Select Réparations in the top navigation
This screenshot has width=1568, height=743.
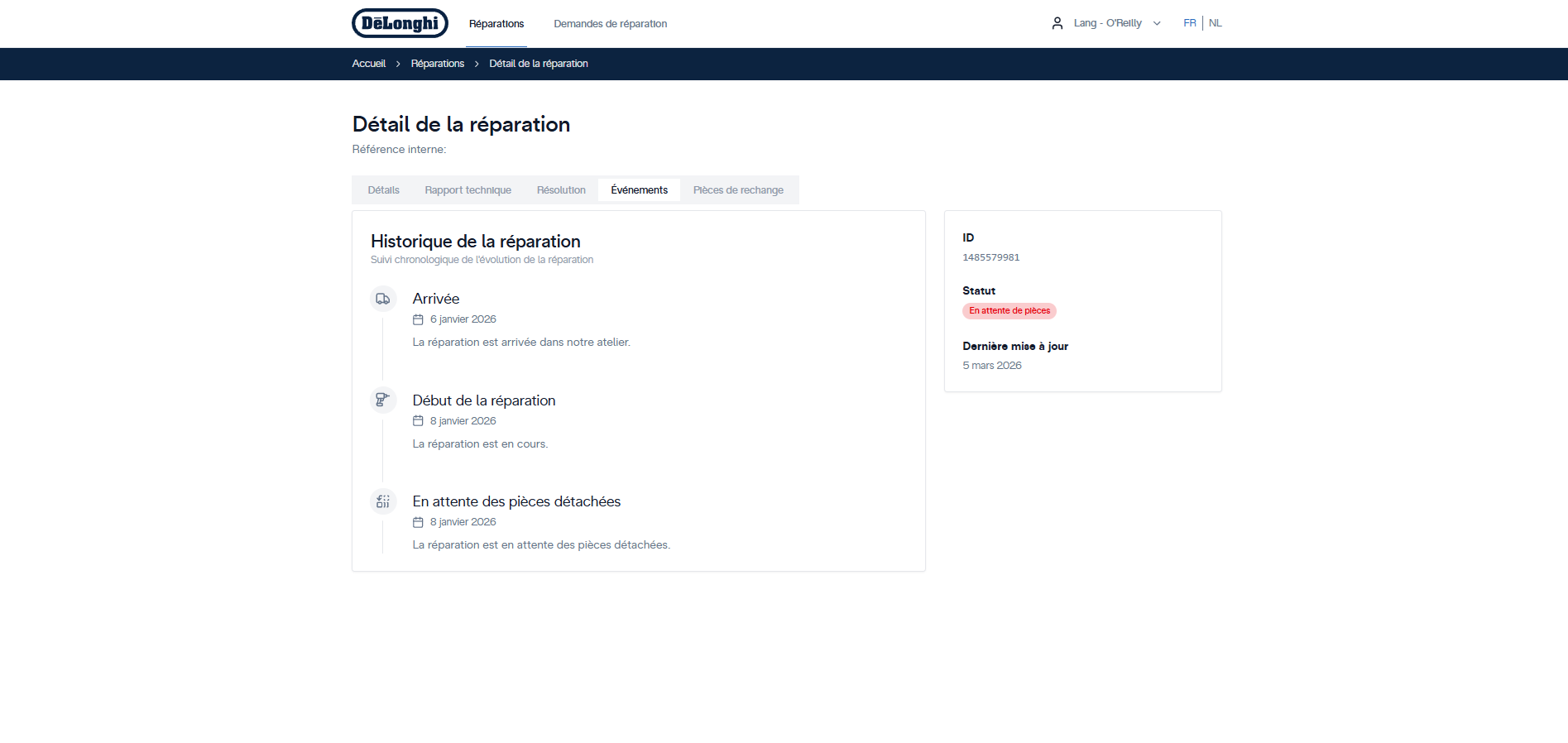point(496,24)
